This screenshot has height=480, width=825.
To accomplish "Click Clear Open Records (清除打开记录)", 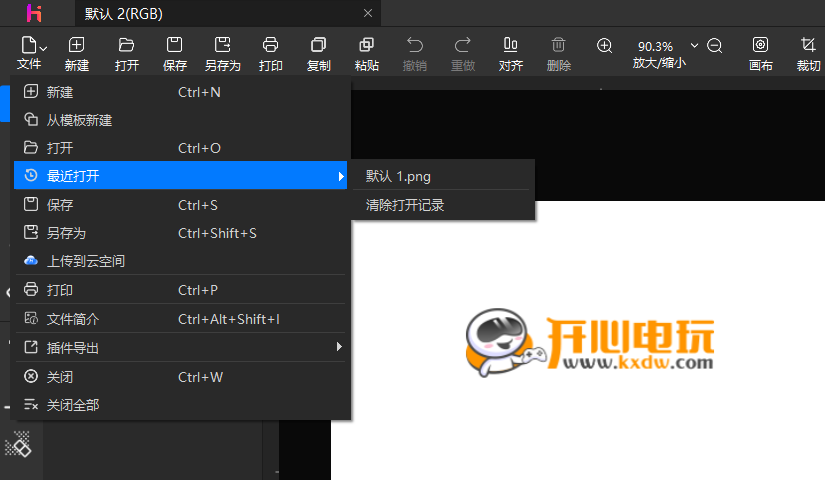I will coord(405,205).
